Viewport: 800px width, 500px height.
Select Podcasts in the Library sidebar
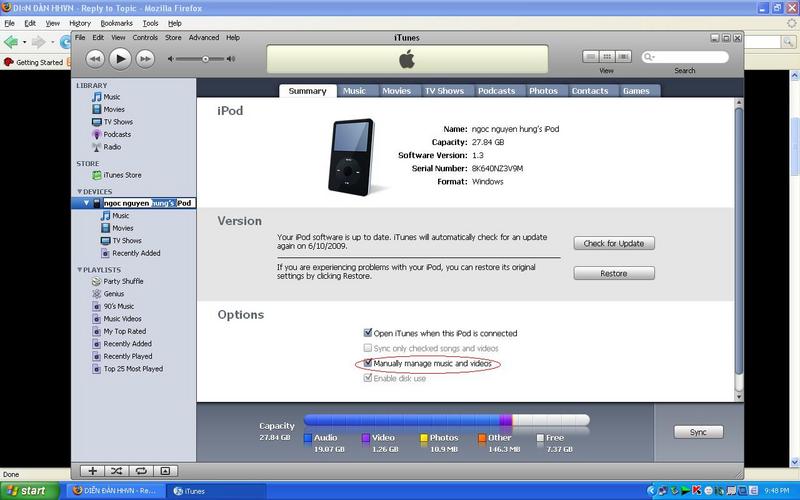[116, 134]
